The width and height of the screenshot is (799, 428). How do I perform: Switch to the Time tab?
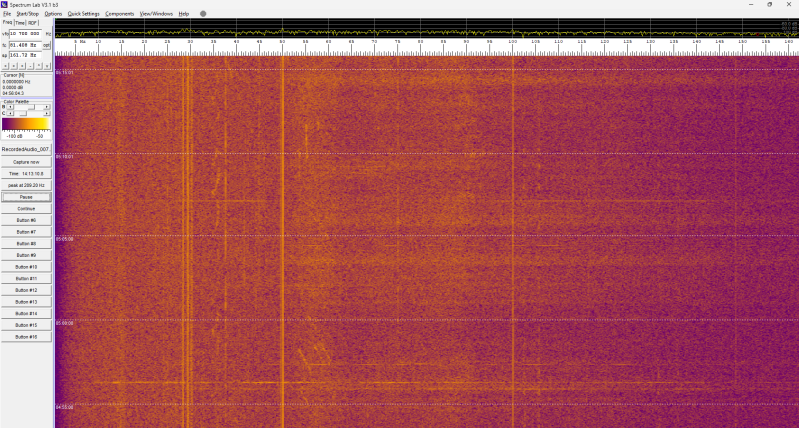tap(20, 23)
